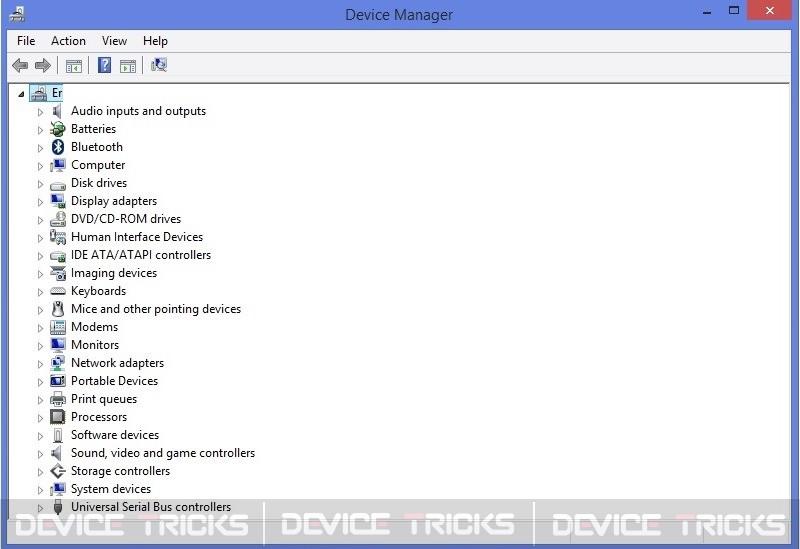Open the Action menu

(x=68, y=41)
